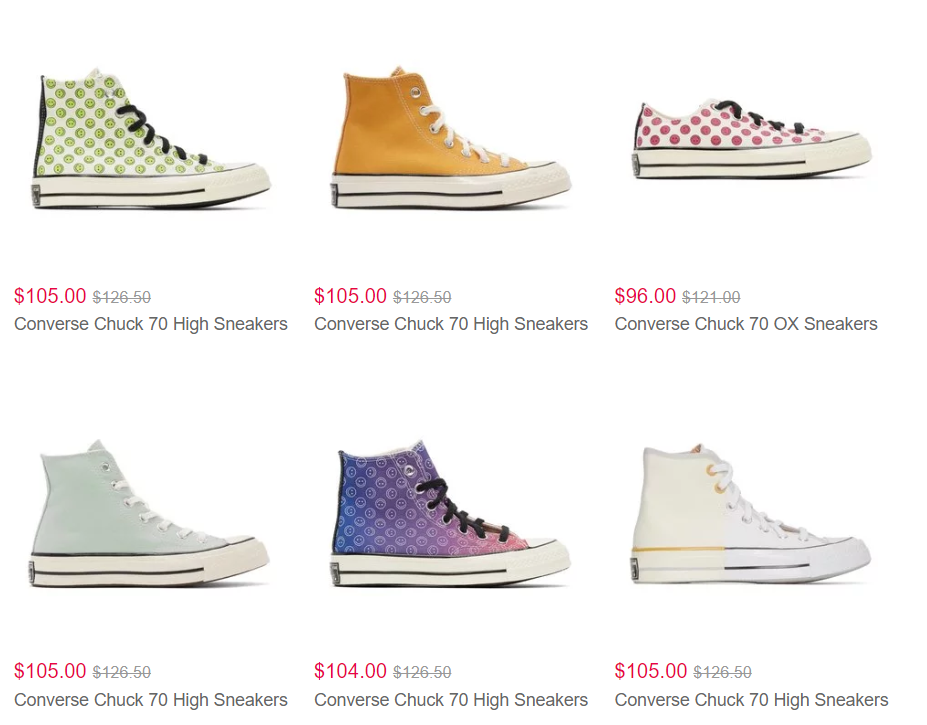Click $105.00 price under white cream sneaker
This screenshot has height=725, width=927.
point(651,671)
